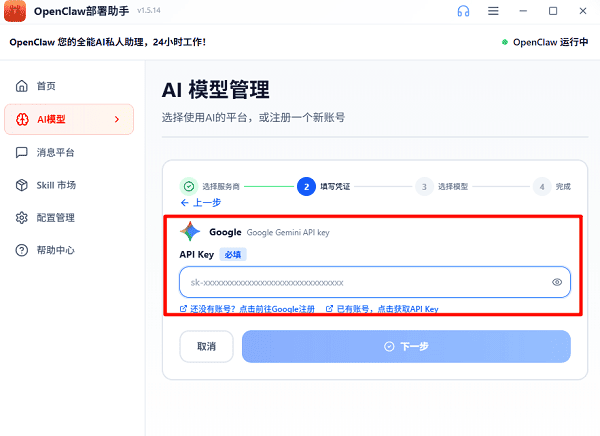Close the OpenClaw window
Image resolution: width=600 pixels, height=436 pixels.
coord(583,11)
